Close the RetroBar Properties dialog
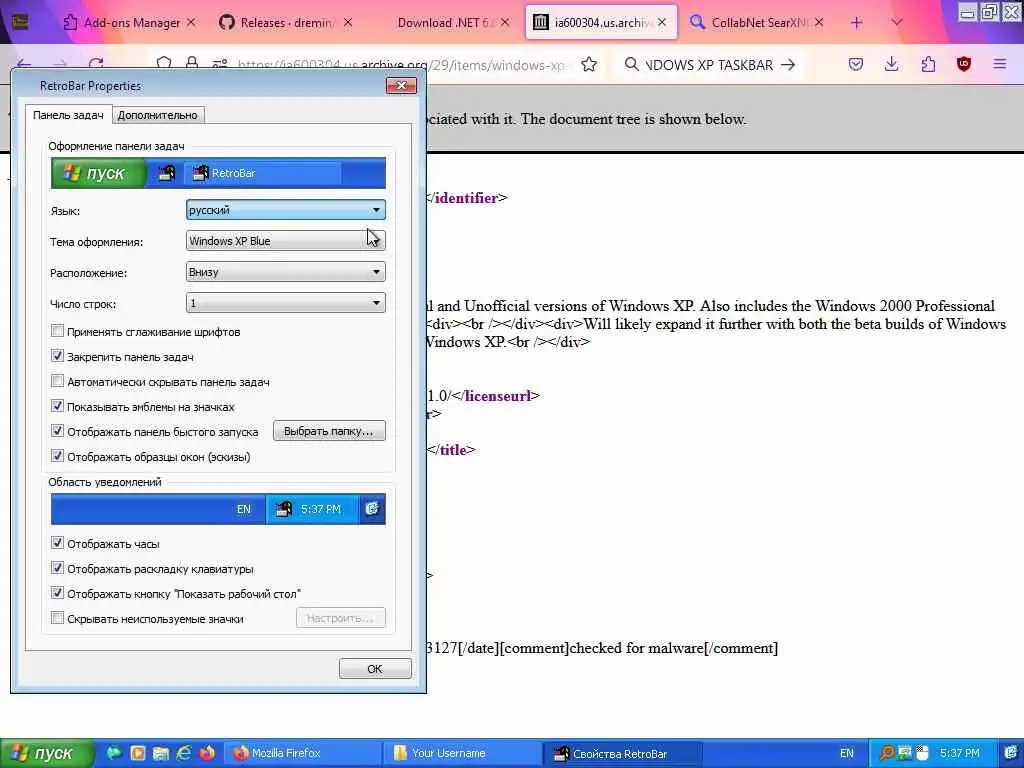This screenshot has width=1024, height=768. [401, 86]
